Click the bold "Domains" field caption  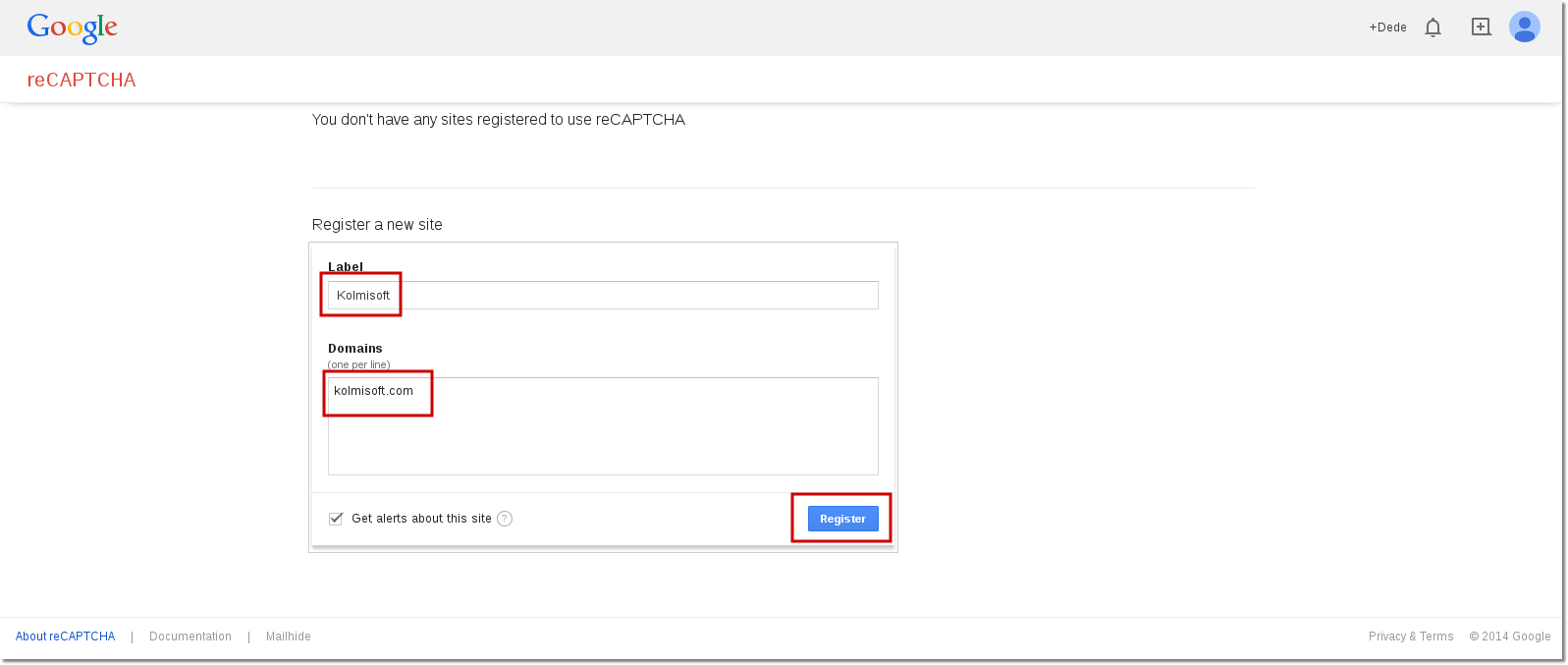coord(355,349)
